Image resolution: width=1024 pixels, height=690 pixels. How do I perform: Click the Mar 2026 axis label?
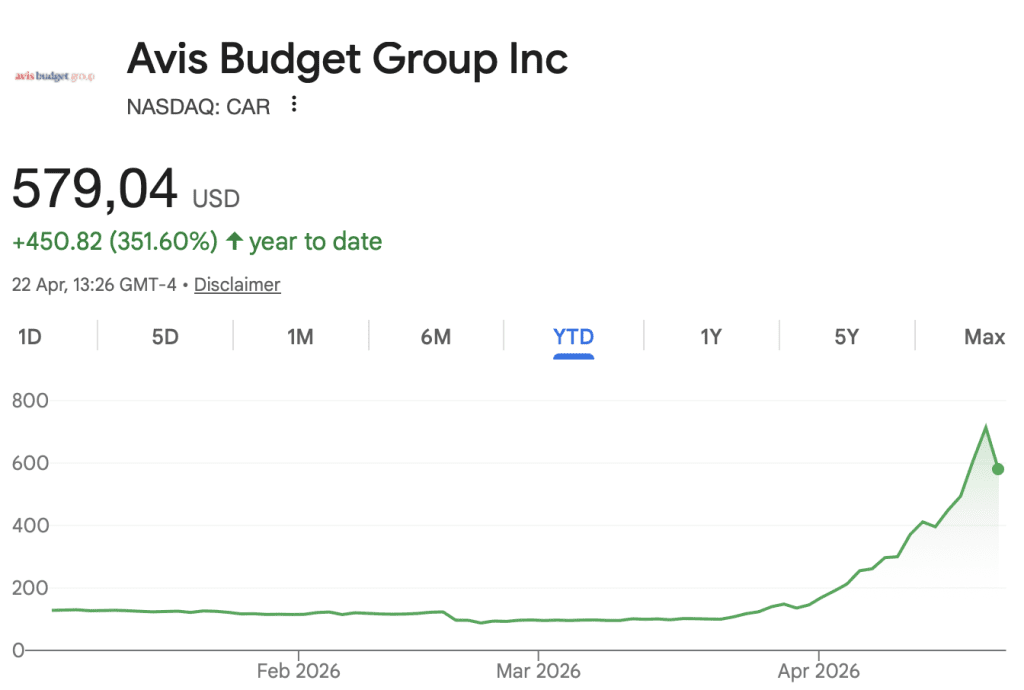538,670
